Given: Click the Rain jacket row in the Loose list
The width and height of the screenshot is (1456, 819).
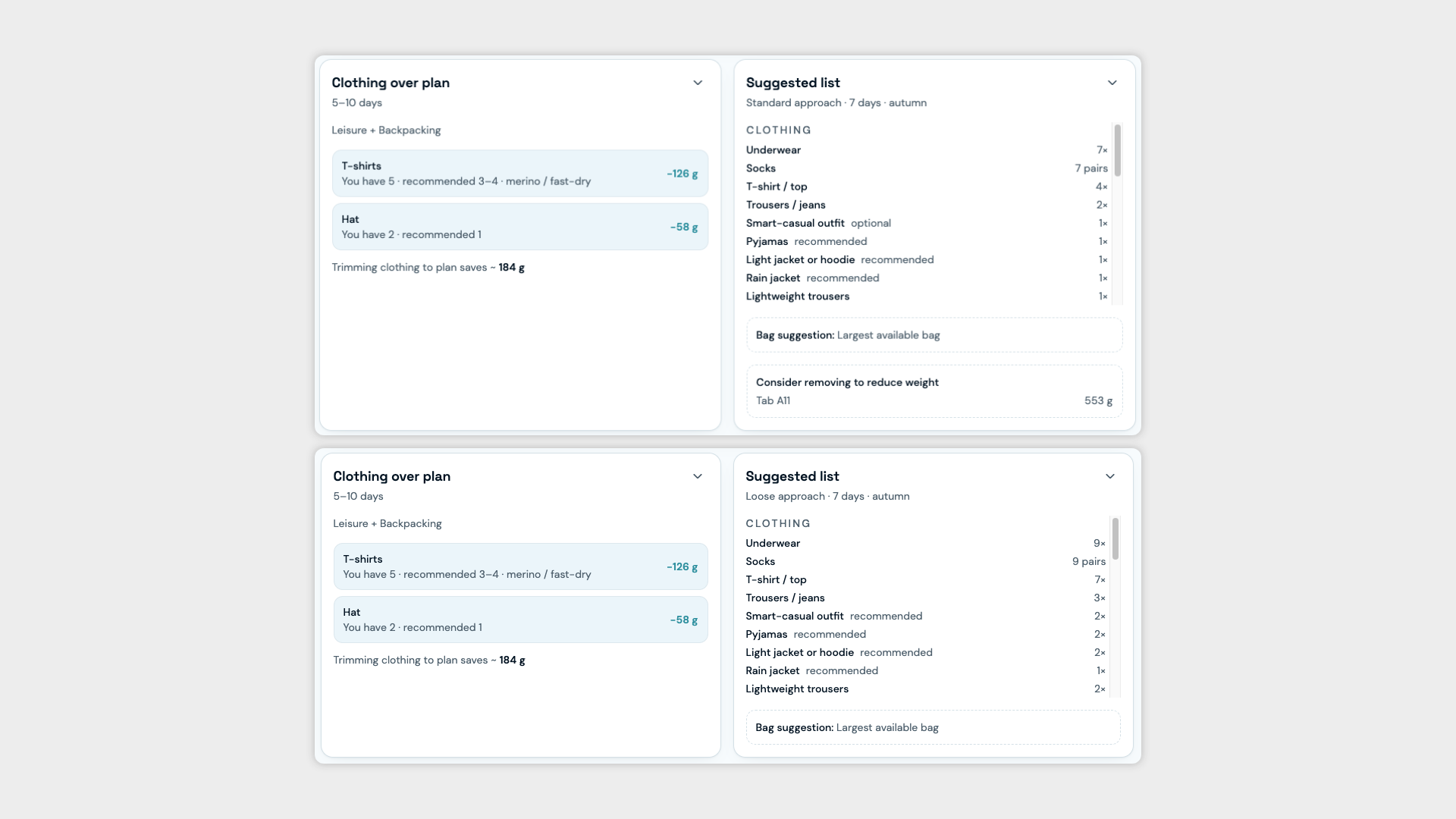Looking at the screenshot, I should (925, 670).
